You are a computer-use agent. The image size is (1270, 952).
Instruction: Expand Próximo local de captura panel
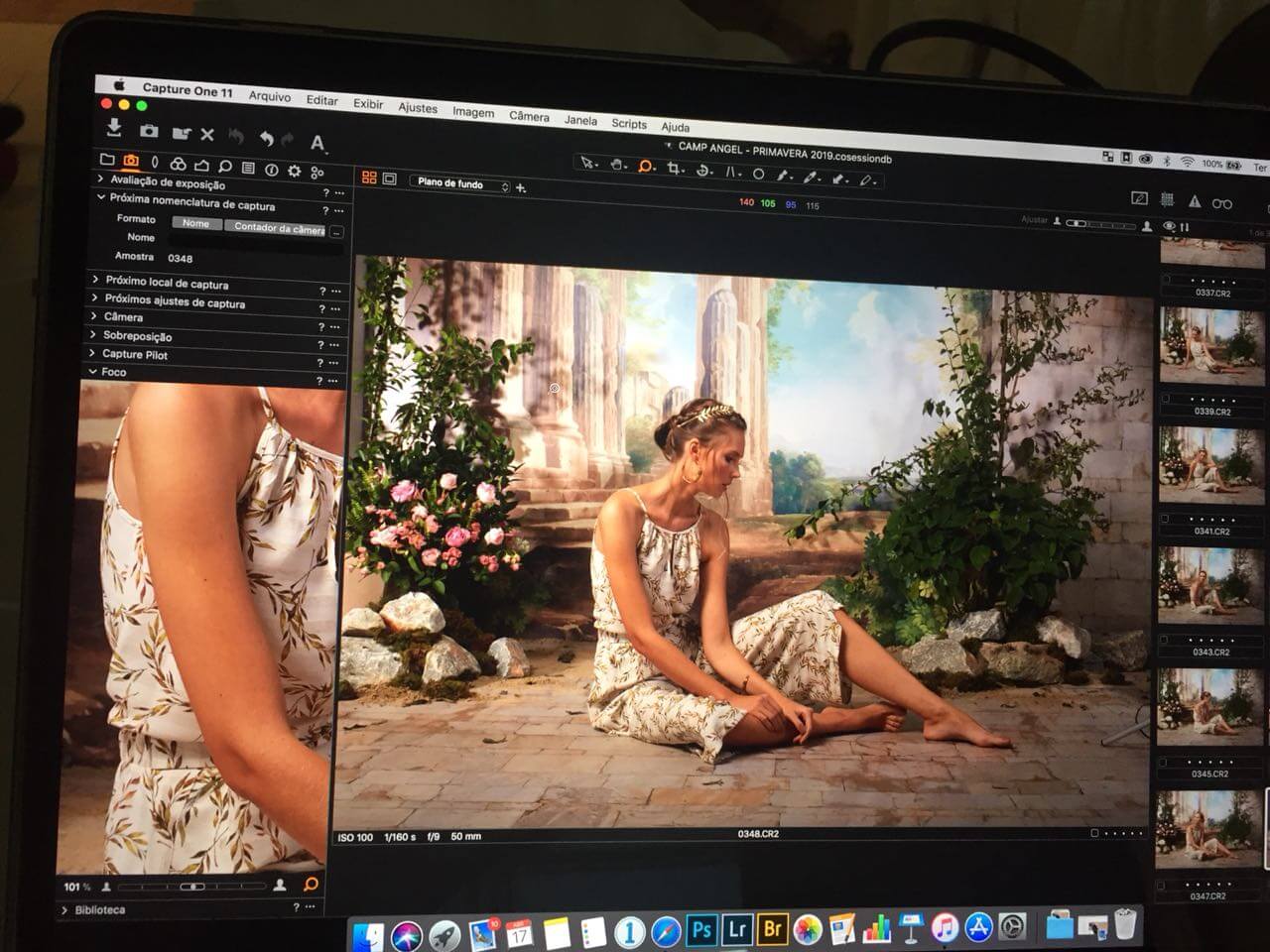coord(96,280)
